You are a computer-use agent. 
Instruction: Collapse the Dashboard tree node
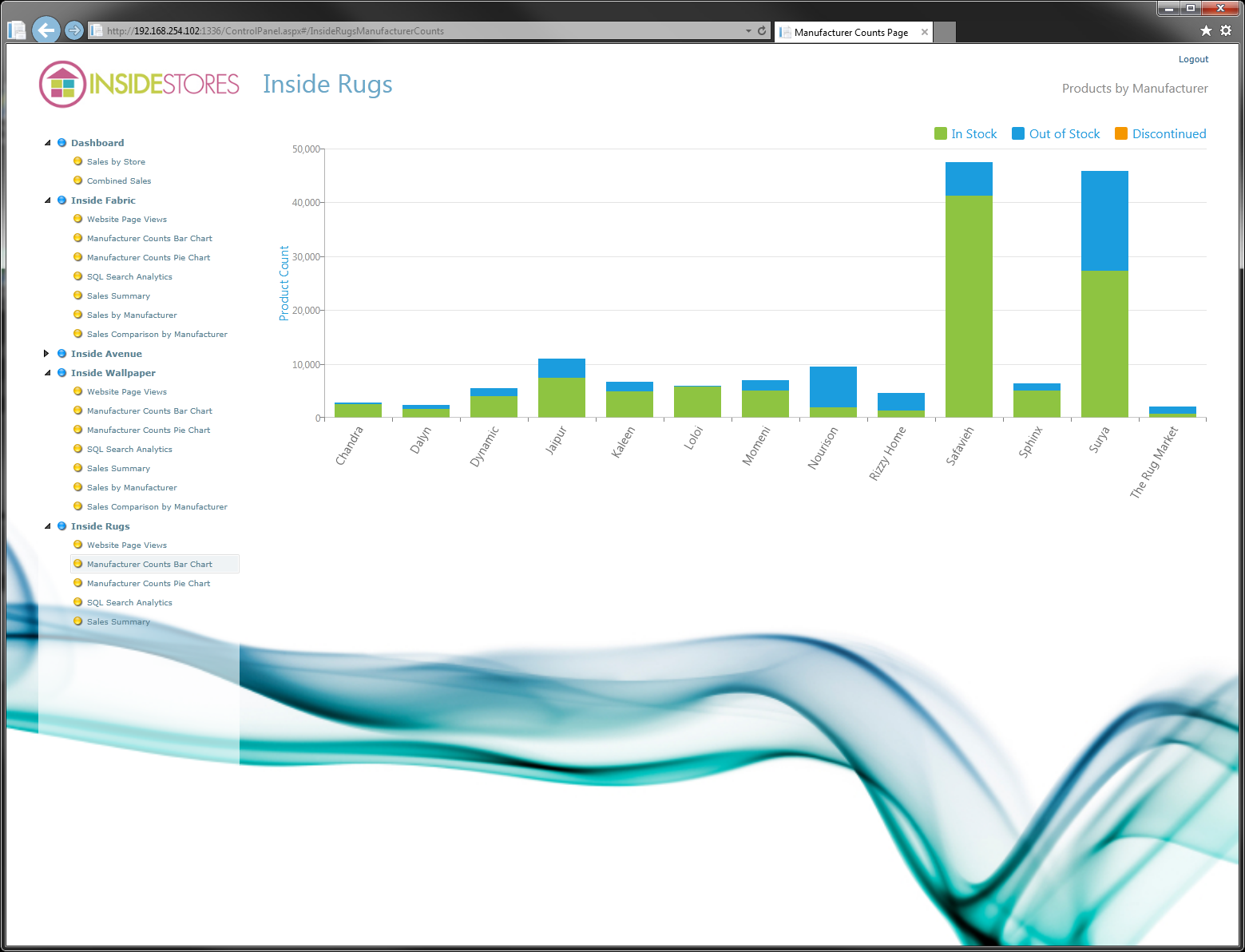[47, 143]
